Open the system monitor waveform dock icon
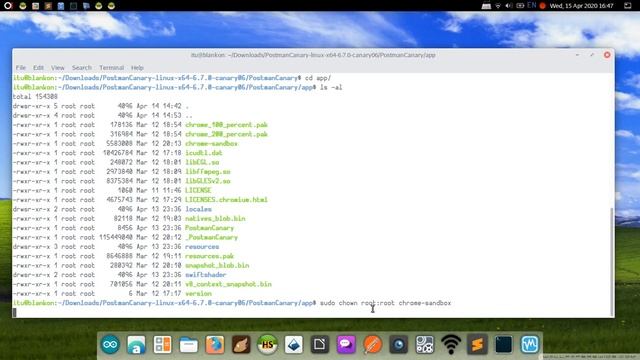Screen dimensions: 640x360 529,344
